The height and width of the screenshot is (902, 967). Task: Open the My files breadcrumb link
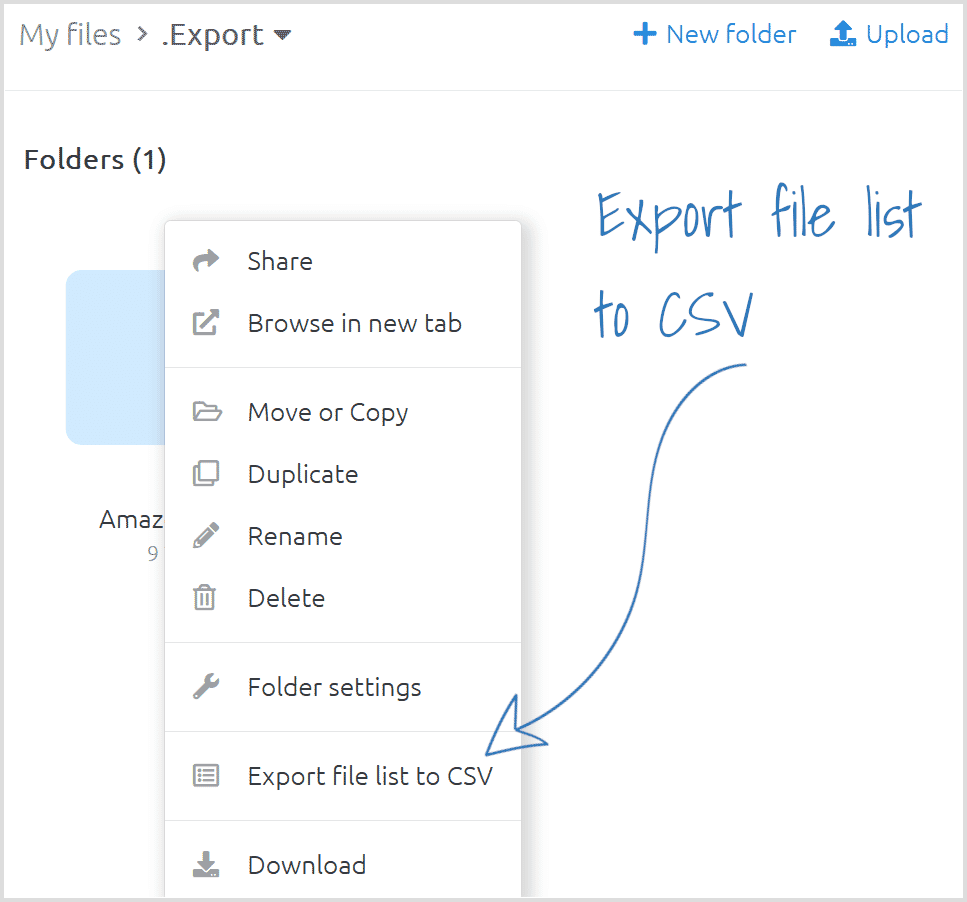pos(70,35)
